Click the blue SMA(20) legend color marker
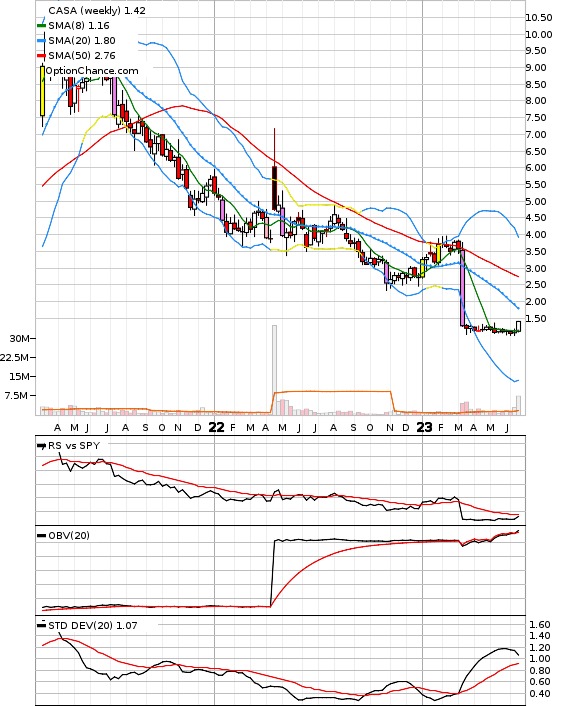This screenshot has width=566, height=706. coord(41,41)
